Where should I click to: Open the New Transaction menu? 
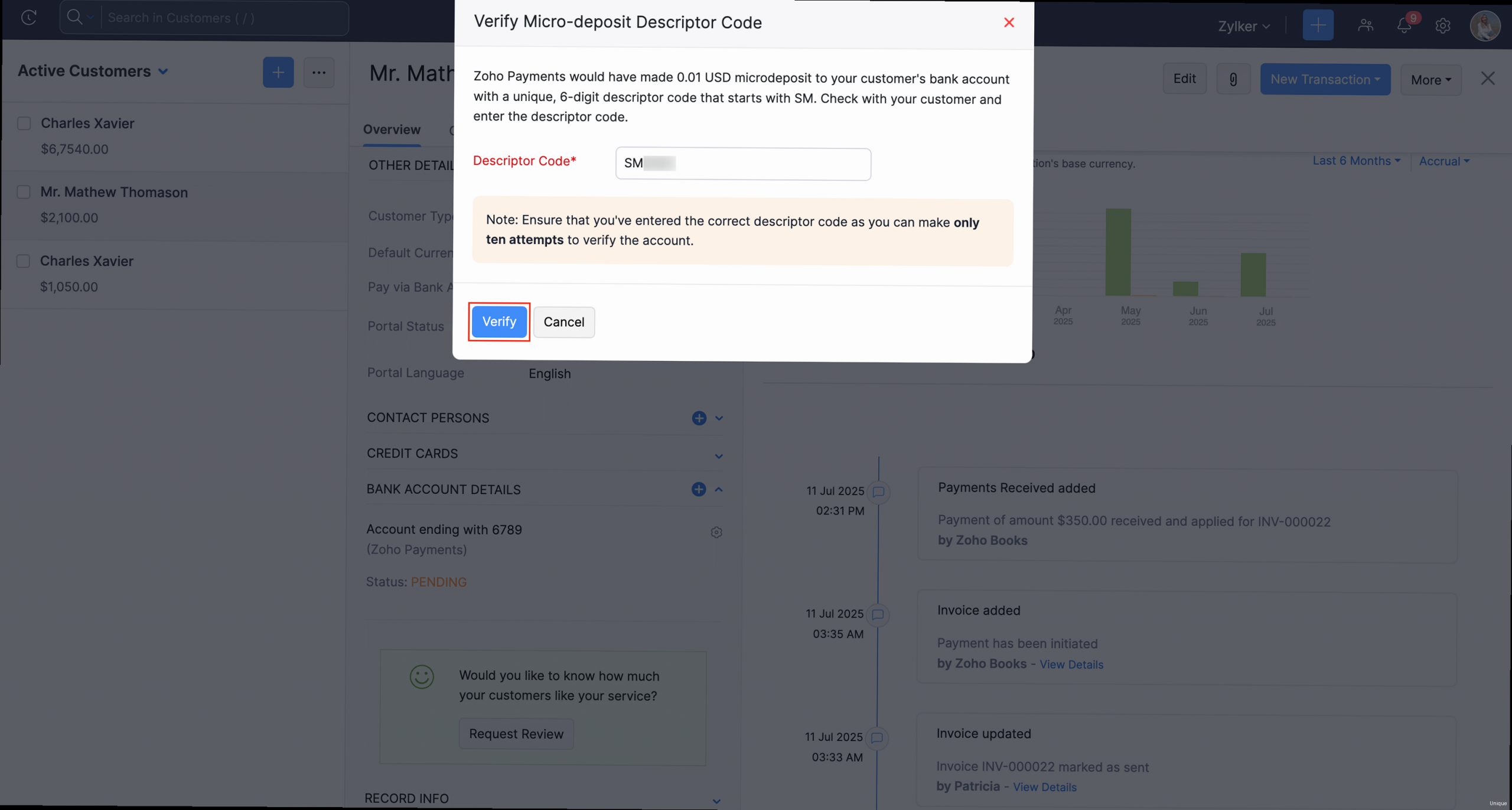click(x=1325, y=79)
